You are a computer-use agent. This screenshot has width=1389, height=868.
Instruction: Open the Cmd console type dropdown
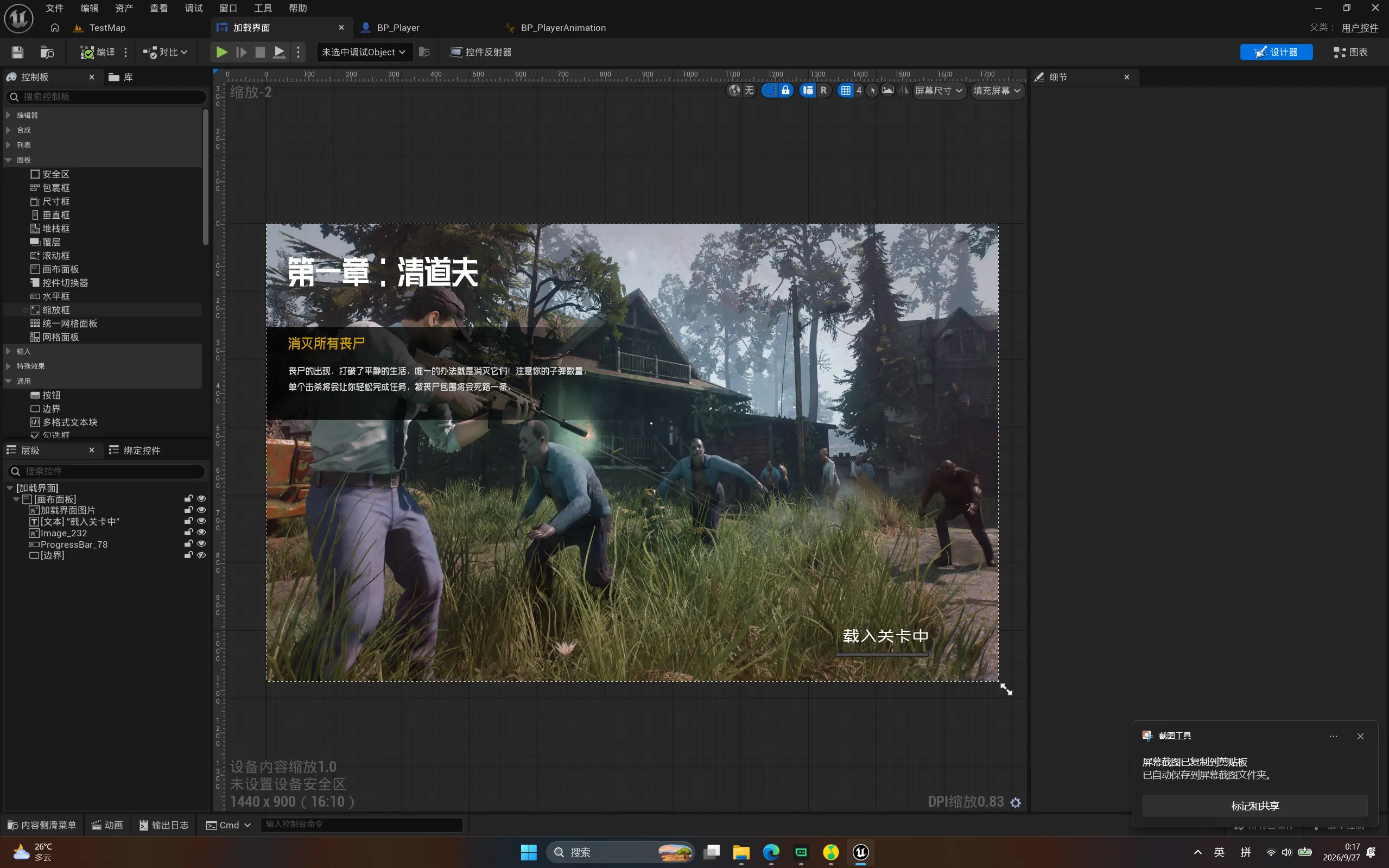229,825
